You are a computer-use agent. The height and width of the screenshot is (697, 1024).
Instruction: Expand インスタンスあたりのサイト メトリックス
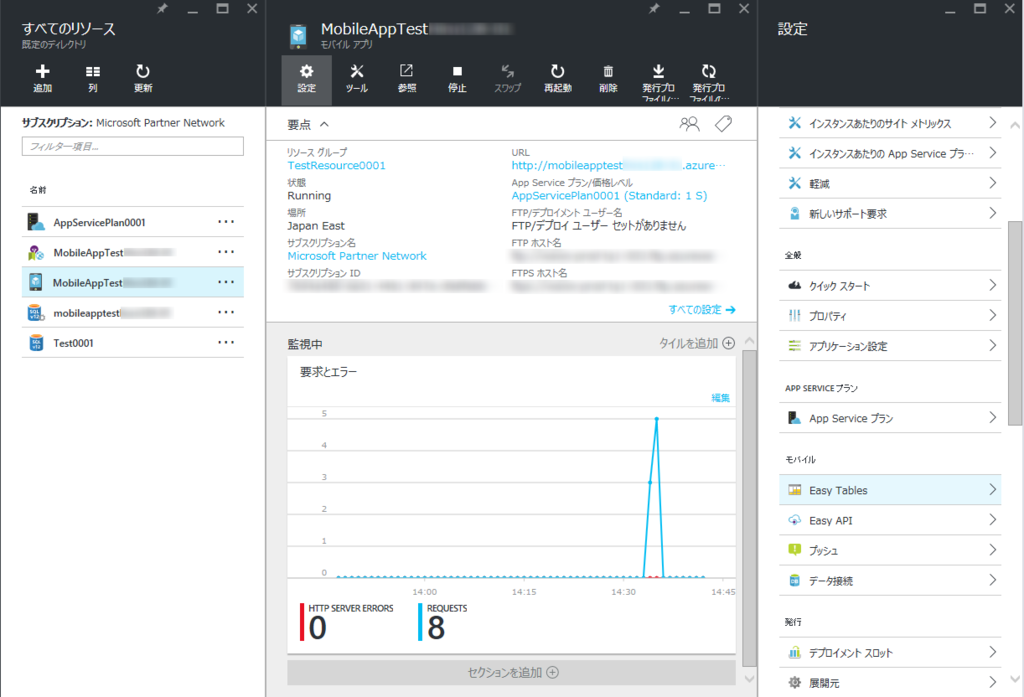pyautogui.click(x=889, y=123)
